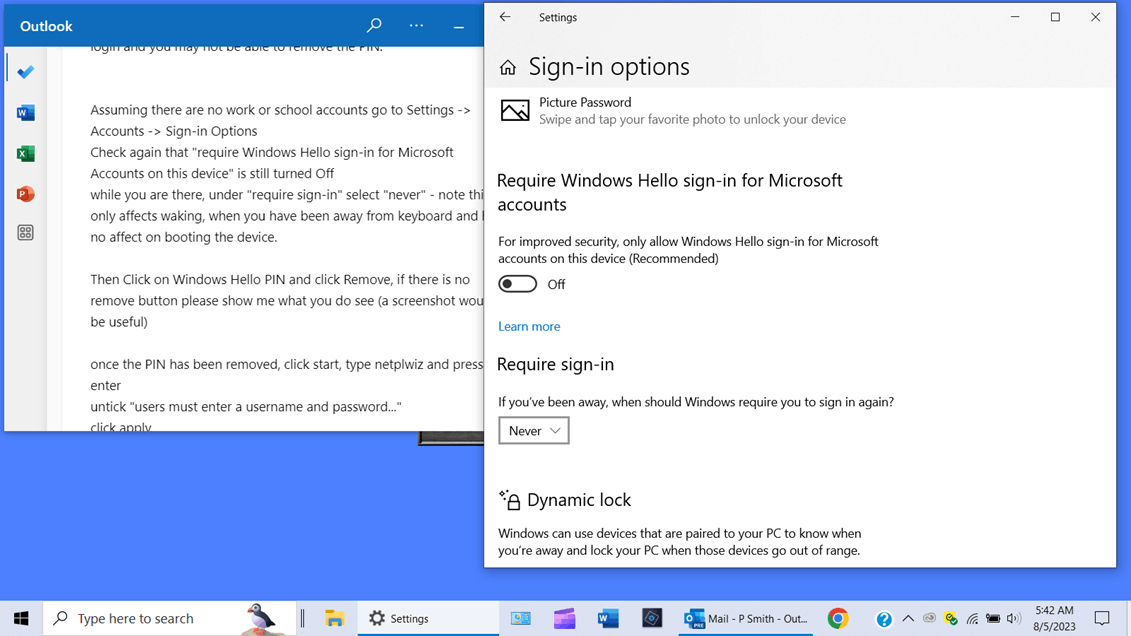Select the Picture Password option
Screen dimensions: 1131x636
672,111
